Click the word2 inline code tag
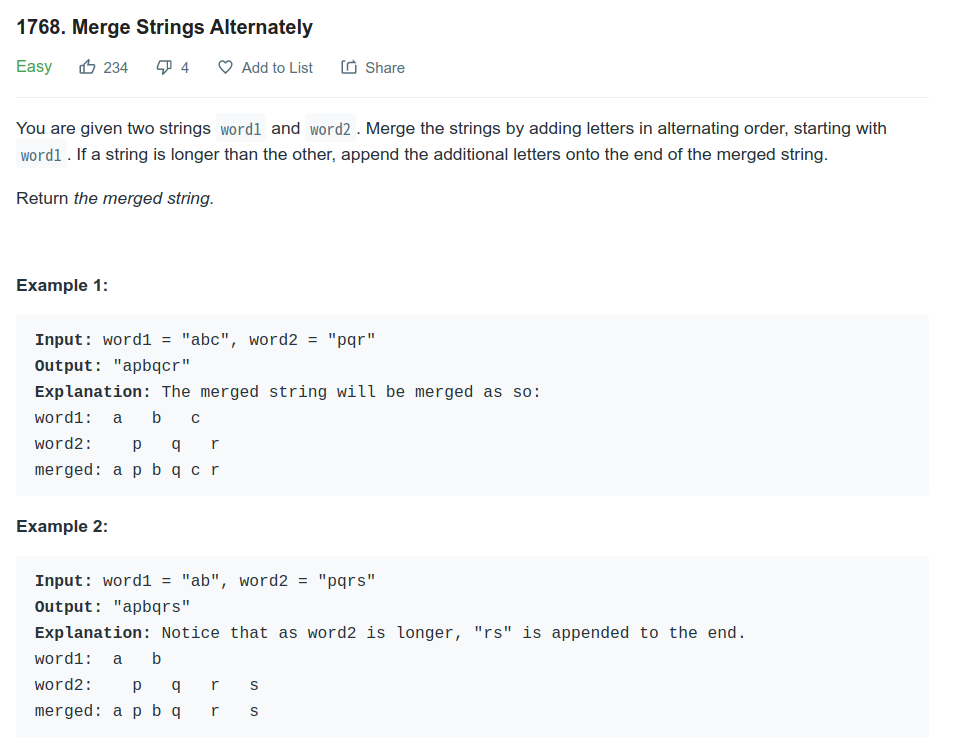This screenshot has height=749, width=953. click(x=330, y=129)
